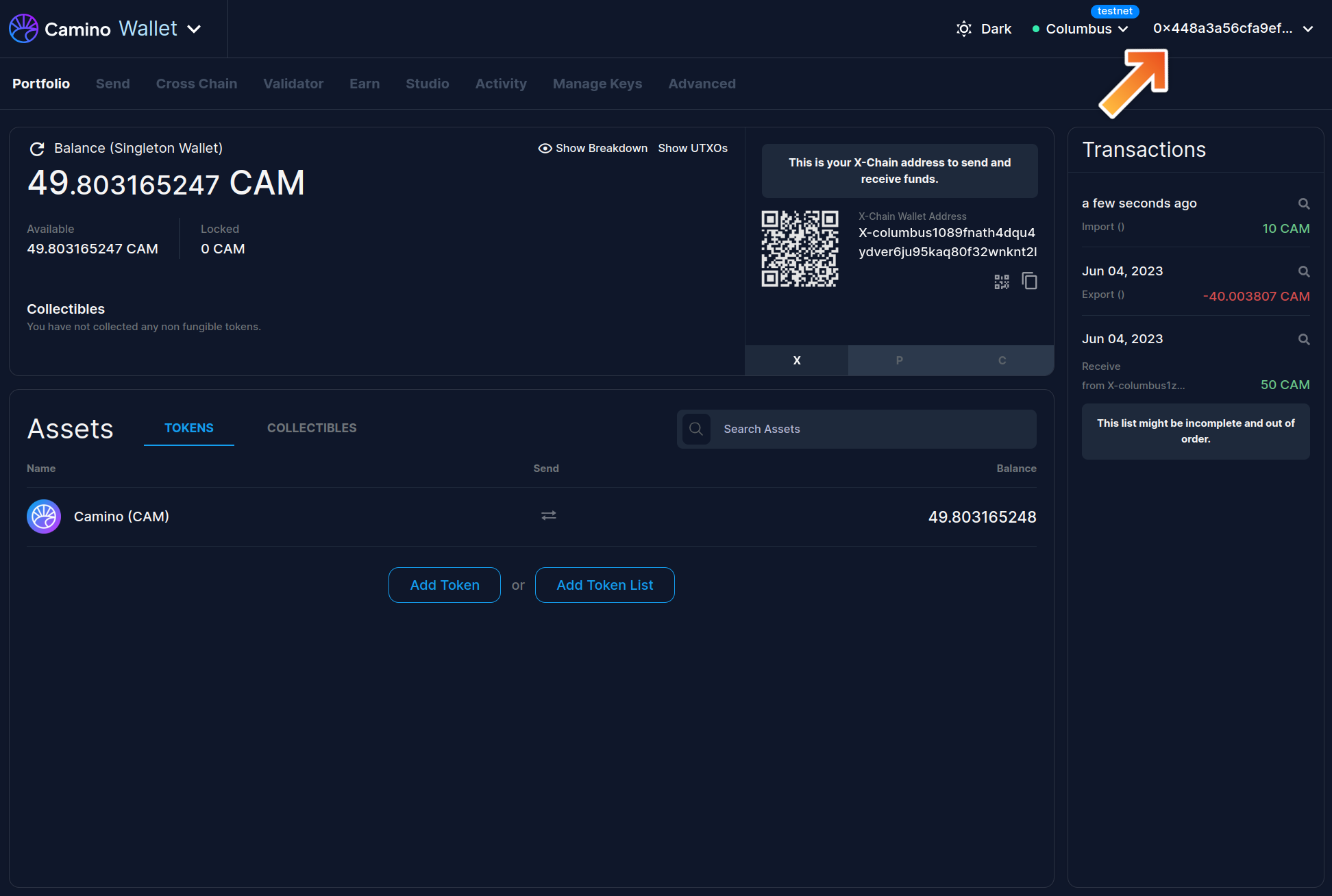Click the Add Token button
The height and width of the screenshot is (896, 1332).
(445, 585)
